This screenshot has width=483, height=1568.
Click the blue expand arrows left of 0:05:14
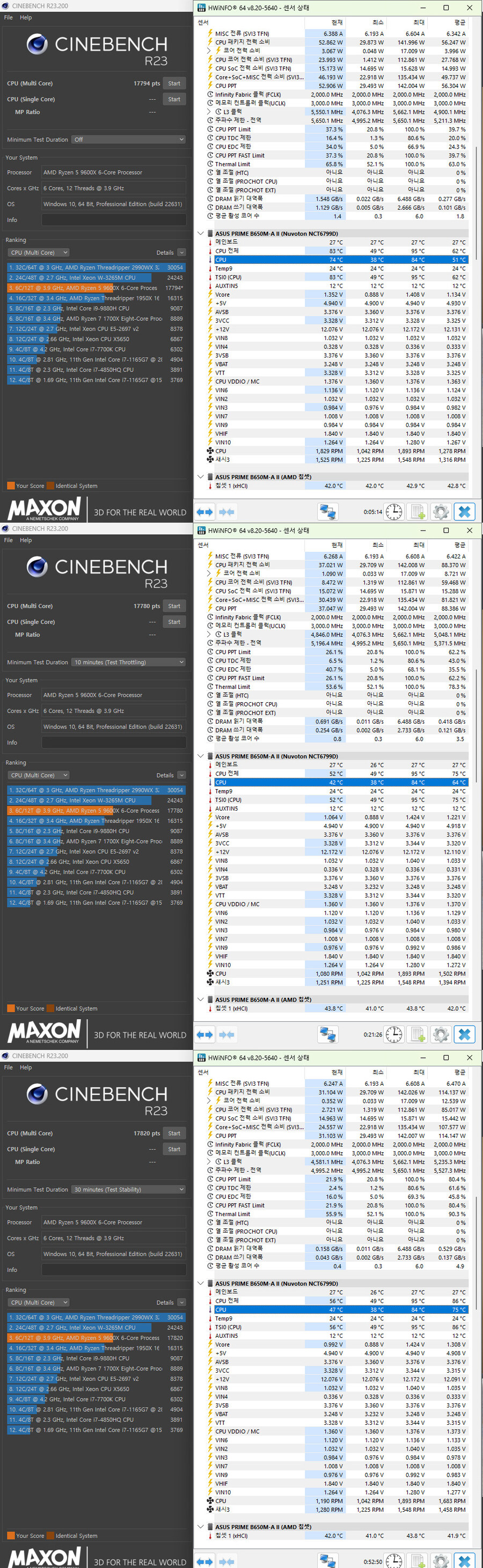point(204,512)
